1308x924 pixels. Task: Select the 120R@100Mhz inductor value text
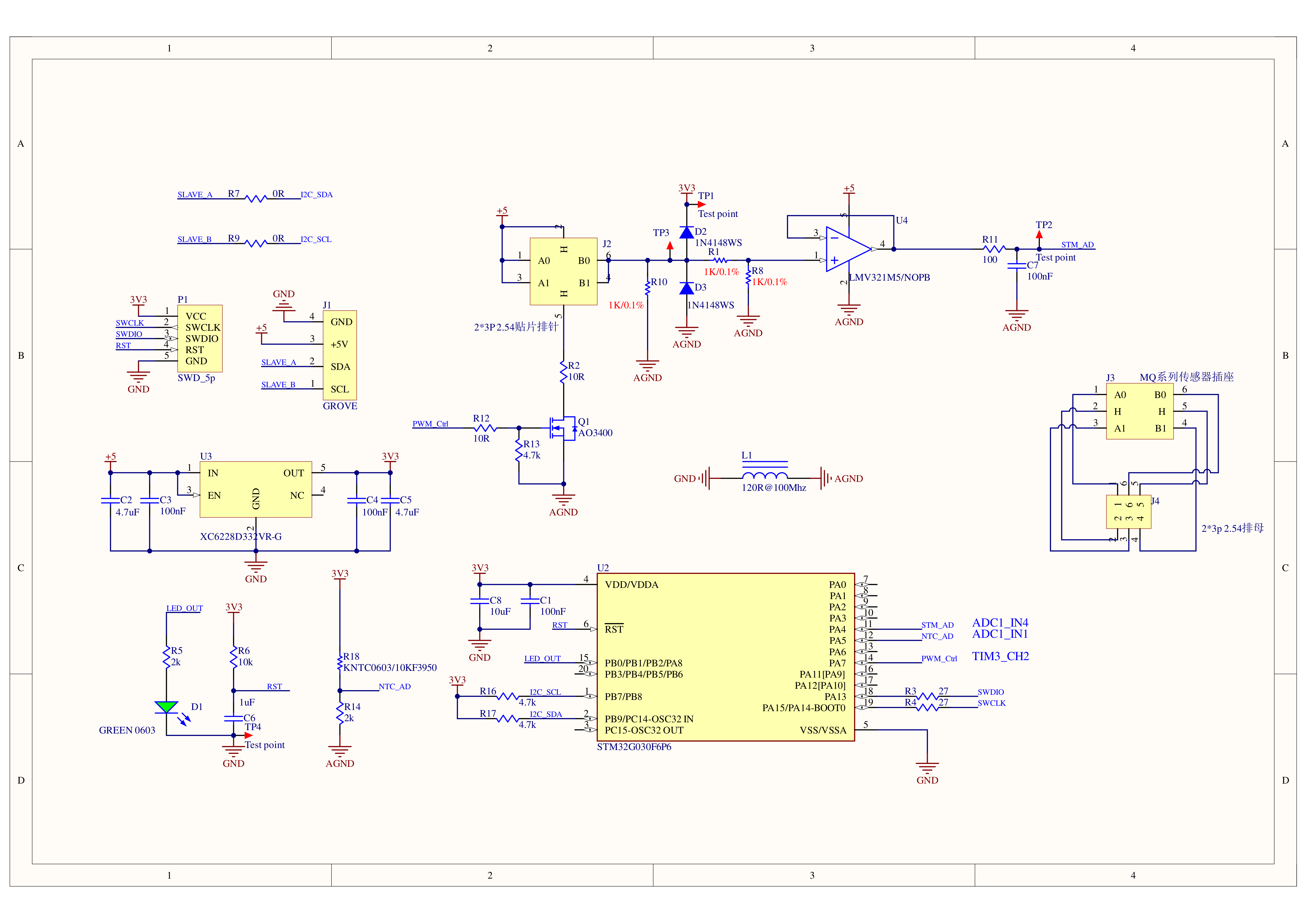coord(774,488)
